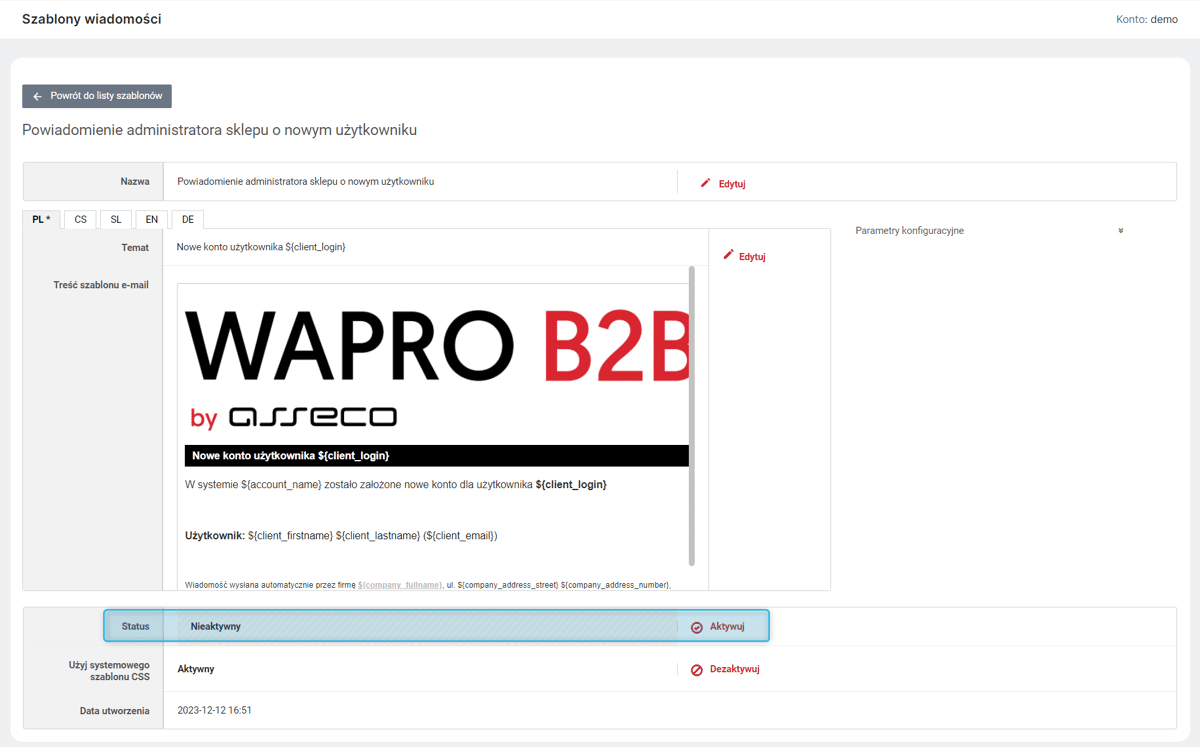Click the WAPRO B2B logo in preview

[438, 345]
